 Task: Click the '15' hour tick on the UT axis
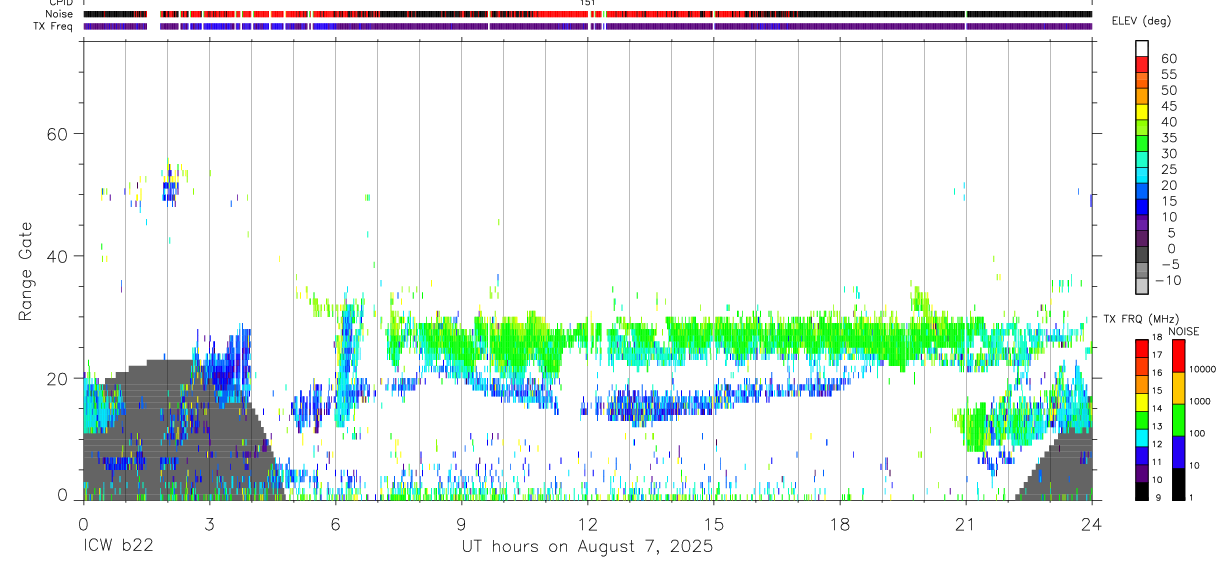(x=714, y=523)
